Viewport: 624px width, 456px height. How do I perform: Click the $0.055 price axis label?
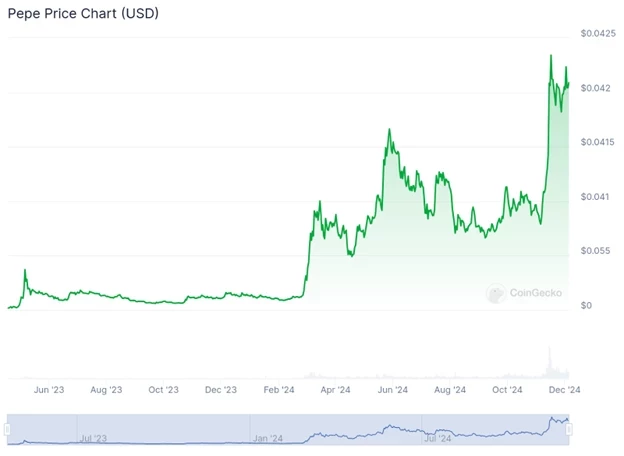(599, 250)
